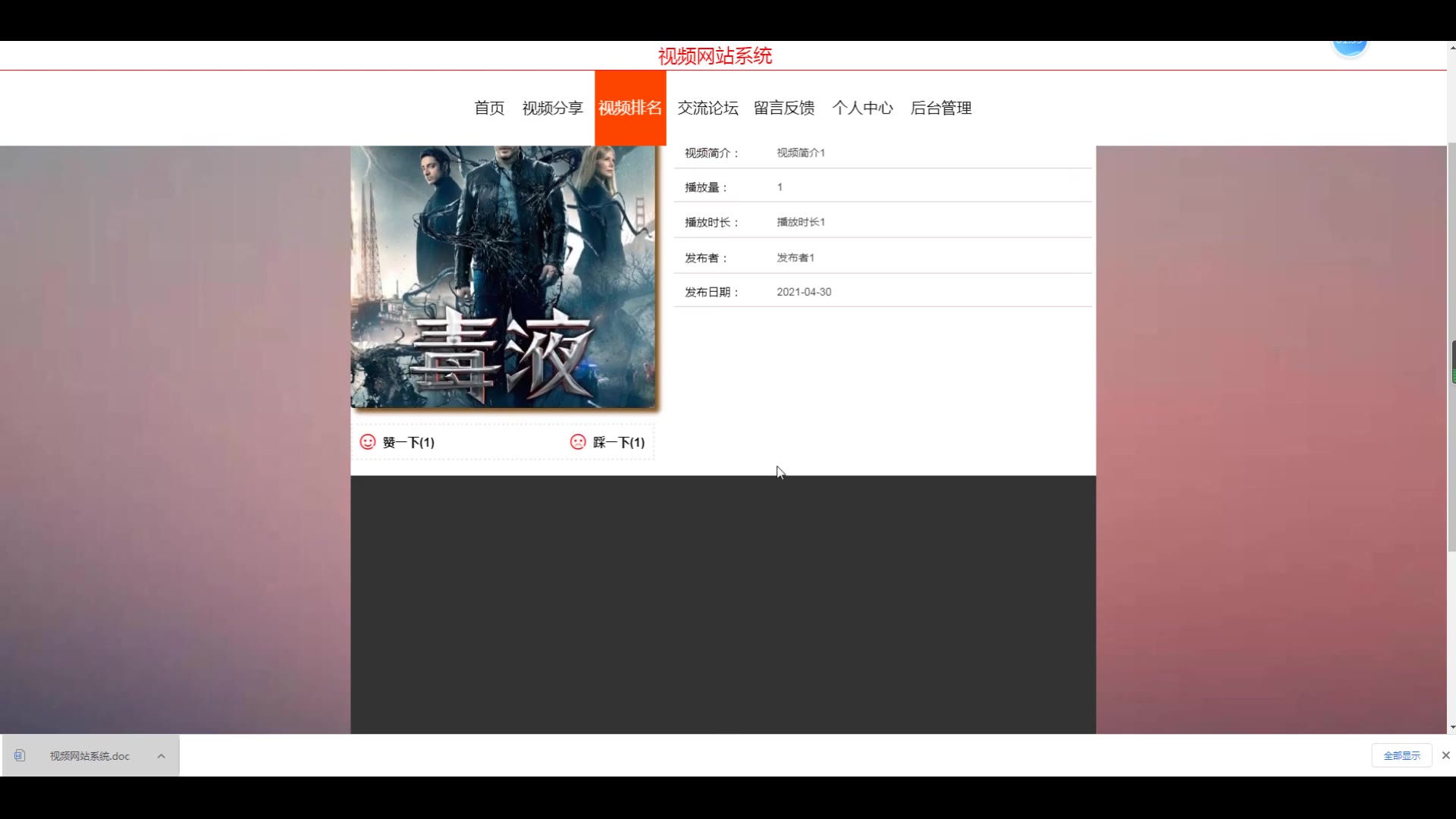Click the 播放时长1 value text
Viewport: 1456px width, 819px height.
pos(801,221)
